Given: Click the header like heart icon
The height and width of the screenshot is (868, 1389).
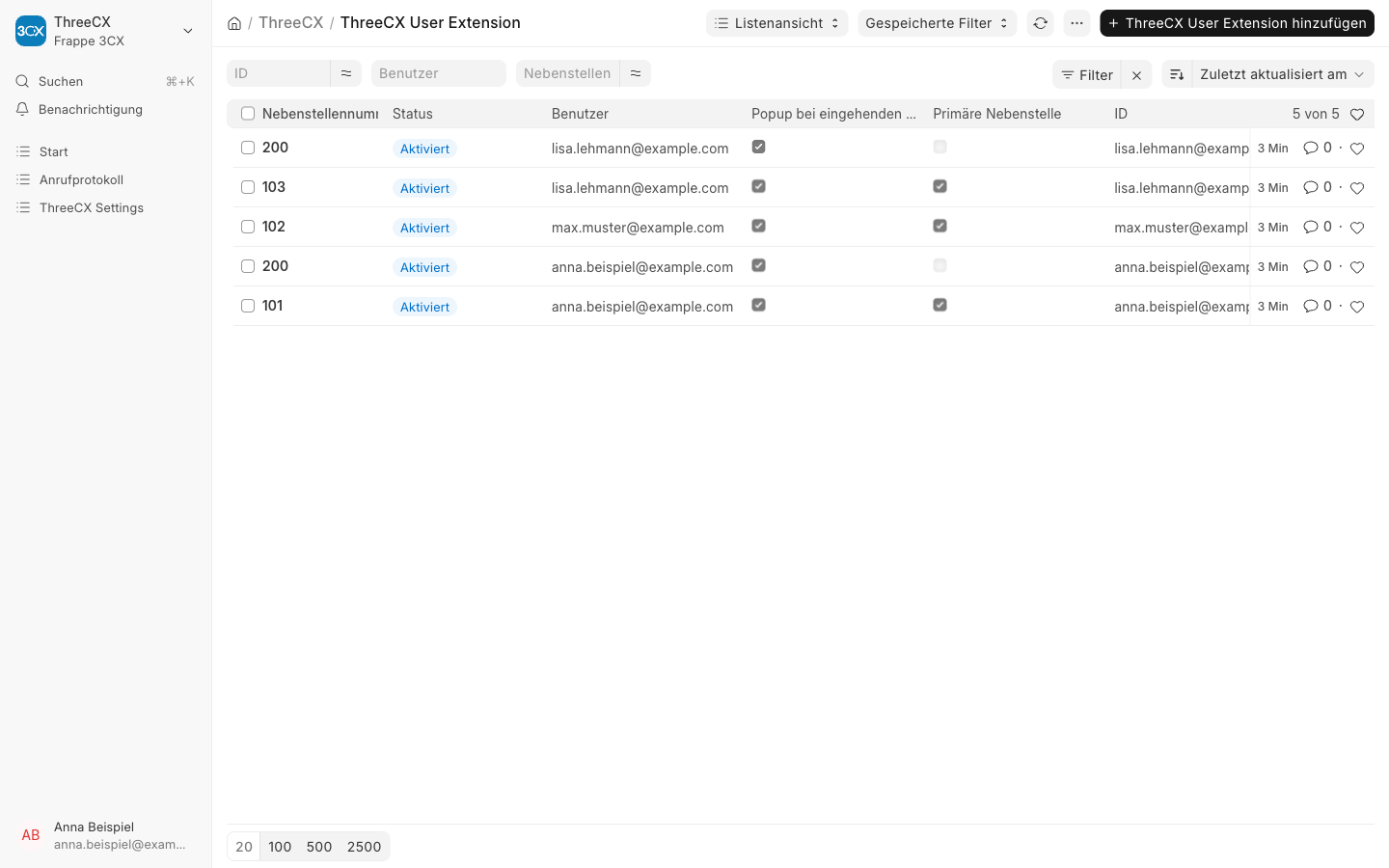Looking at the screenshot, I should coord(1357,115).
